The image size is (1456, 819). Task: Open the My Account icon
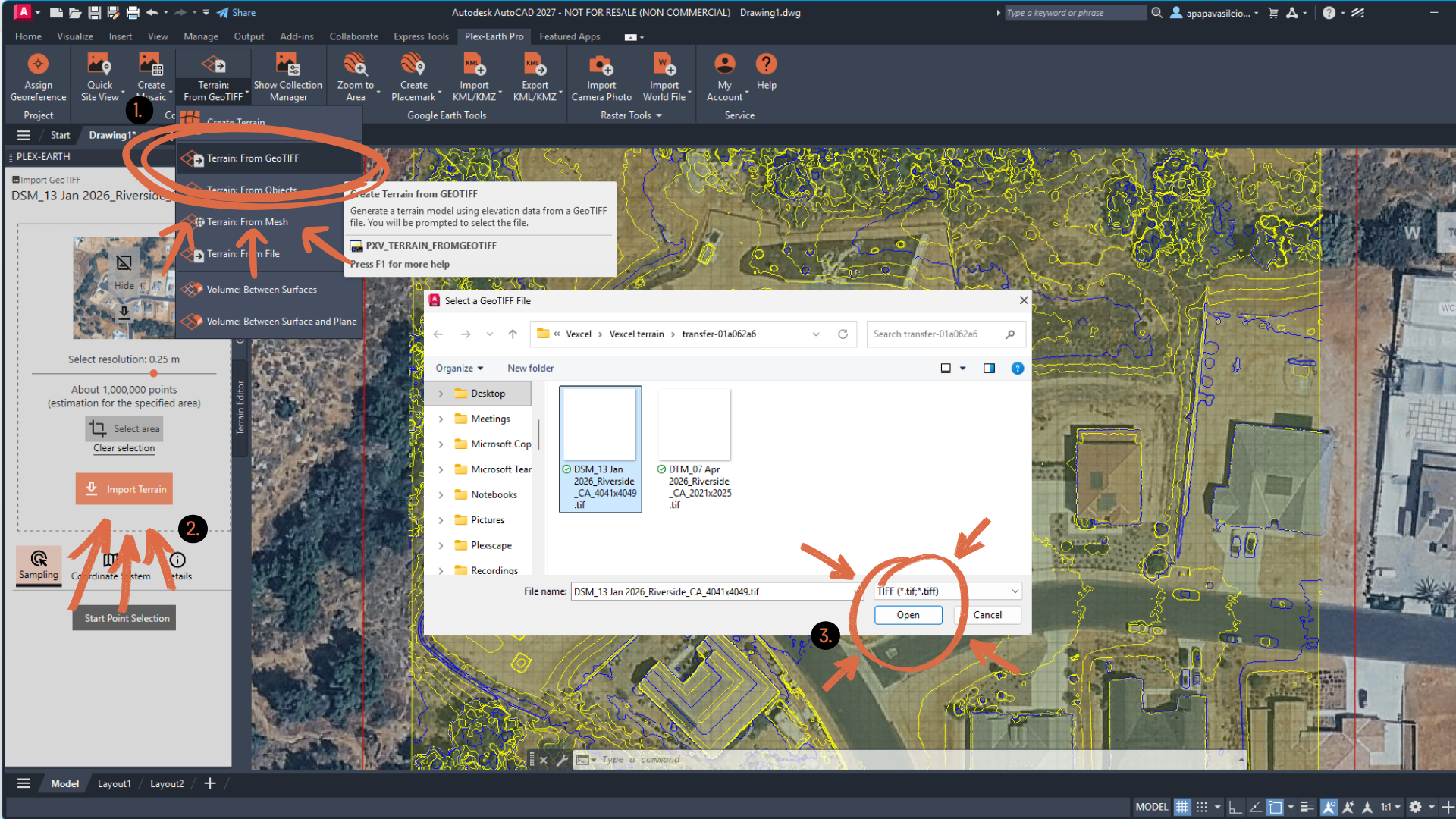(725, 64)
